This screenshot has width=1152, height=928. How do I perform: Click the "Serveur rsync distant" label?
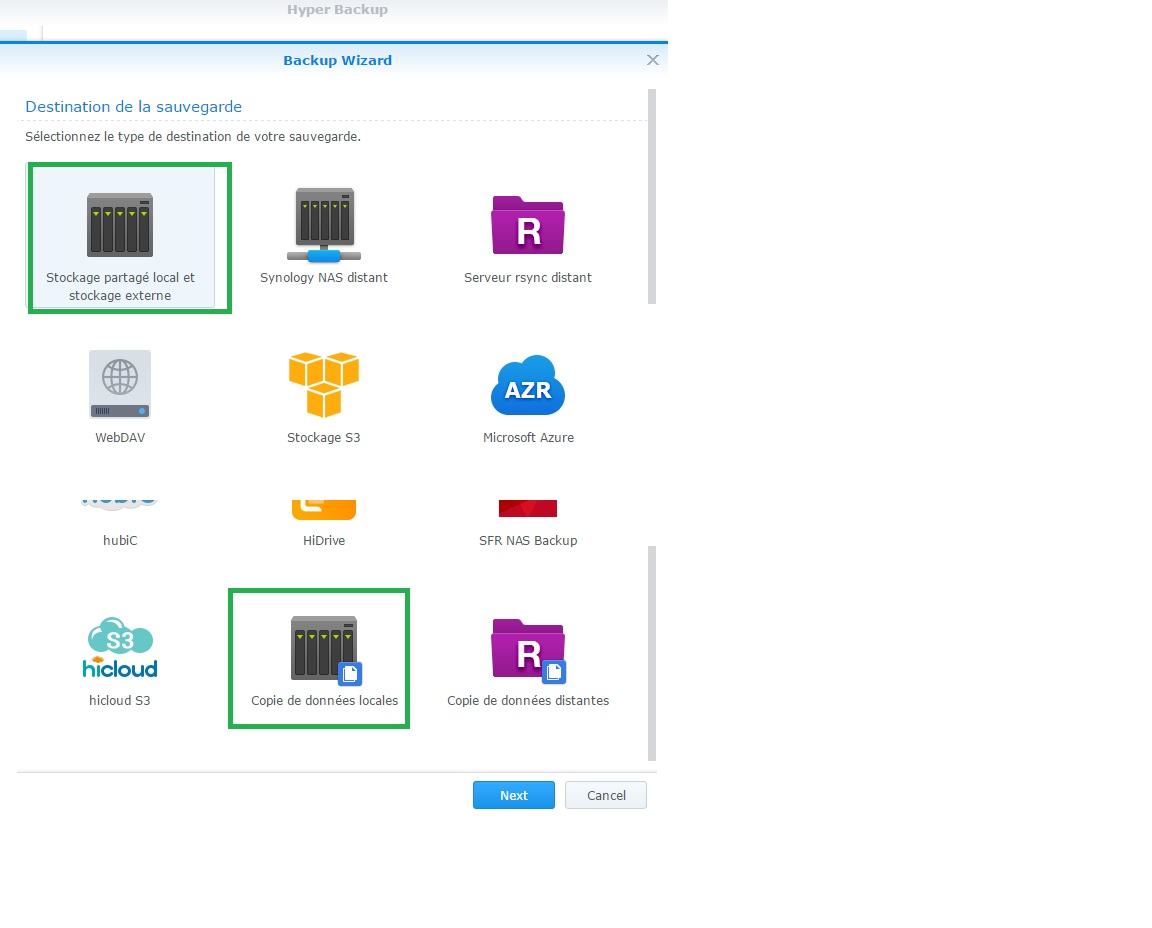tap(528, 278)
